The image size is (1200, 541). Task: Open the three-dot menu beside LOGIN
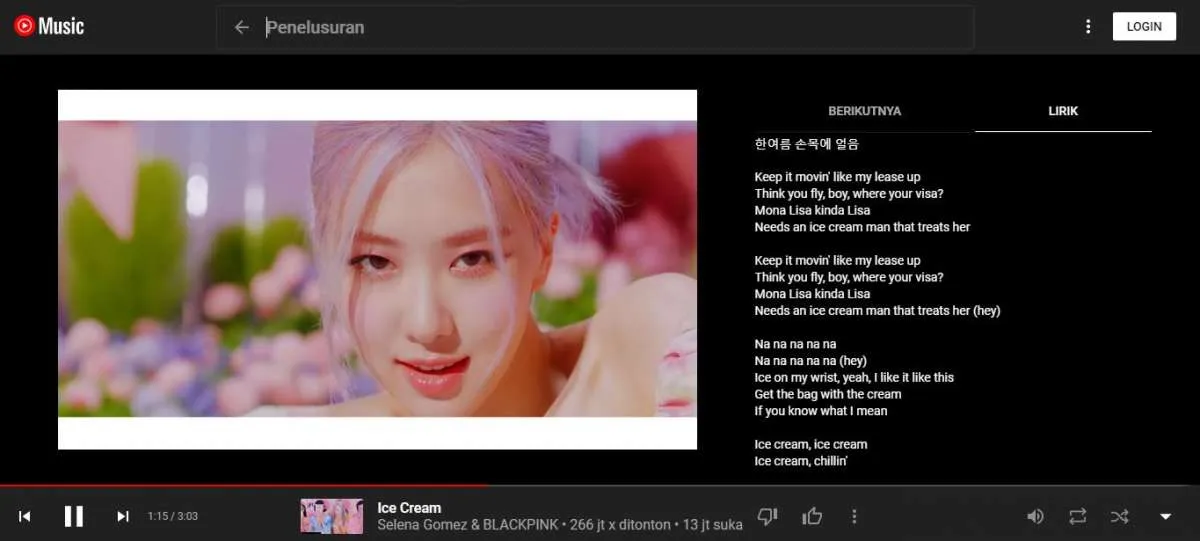(x=1088, y=27)
